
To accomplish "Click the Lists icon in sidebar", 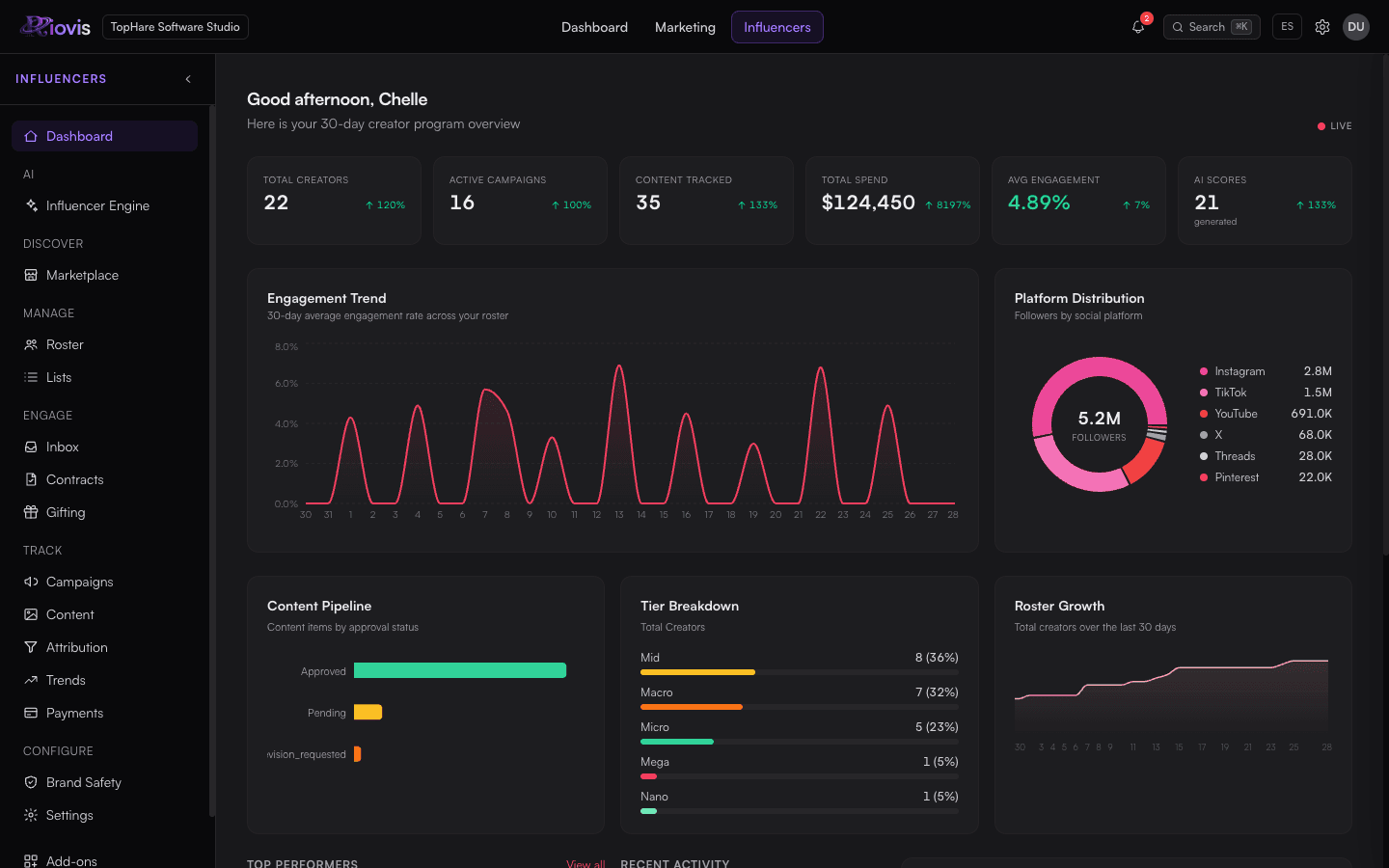I will click(31, 377).
